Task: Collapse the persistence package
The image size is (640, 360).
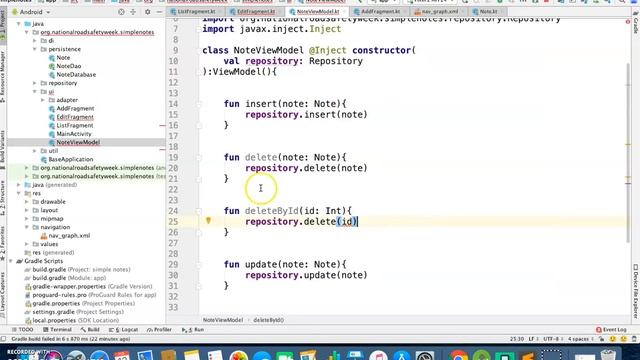Action: click(35, 49)
